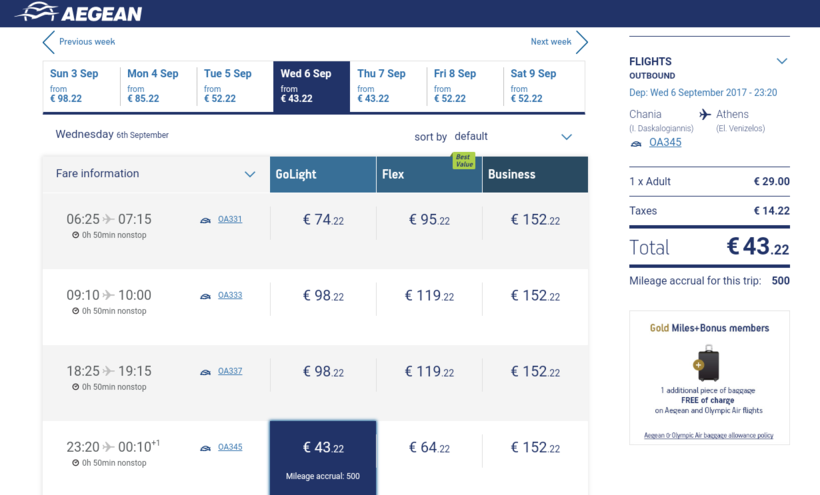Expand the Fare information section
The width and height of the screenshot is (820, 495).
(x=250, y=174)
